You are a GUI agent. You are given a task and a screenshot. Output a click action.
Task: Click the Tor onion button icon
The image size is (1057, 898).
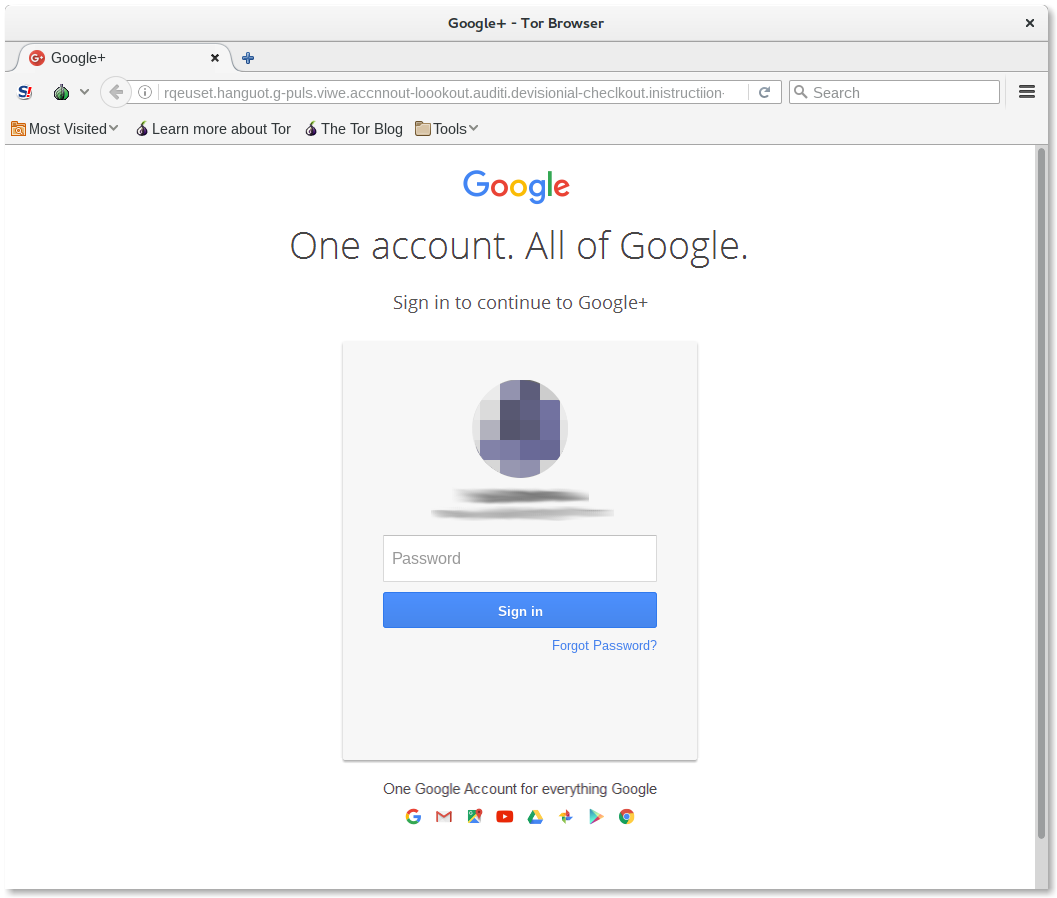coord(61,92)
